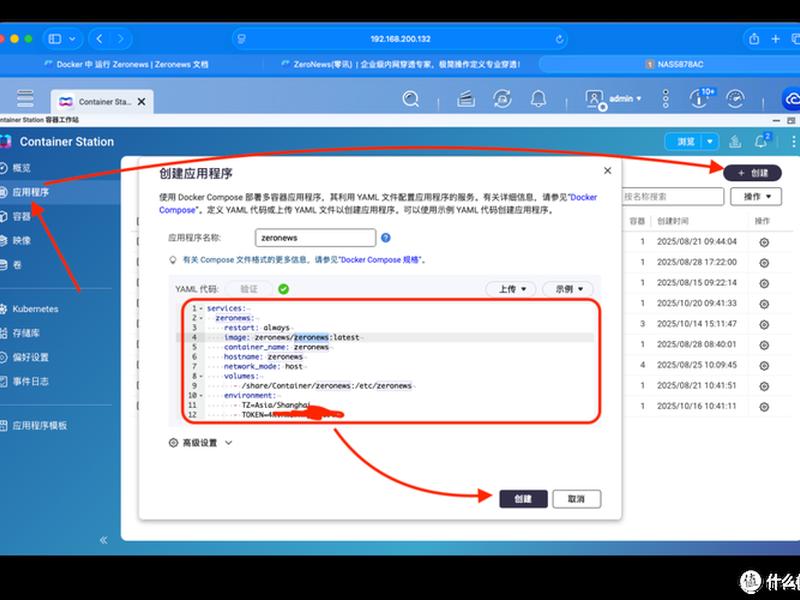Open Container Station more options menu
The height and width of the screenshot is (600, 800).
793,141
